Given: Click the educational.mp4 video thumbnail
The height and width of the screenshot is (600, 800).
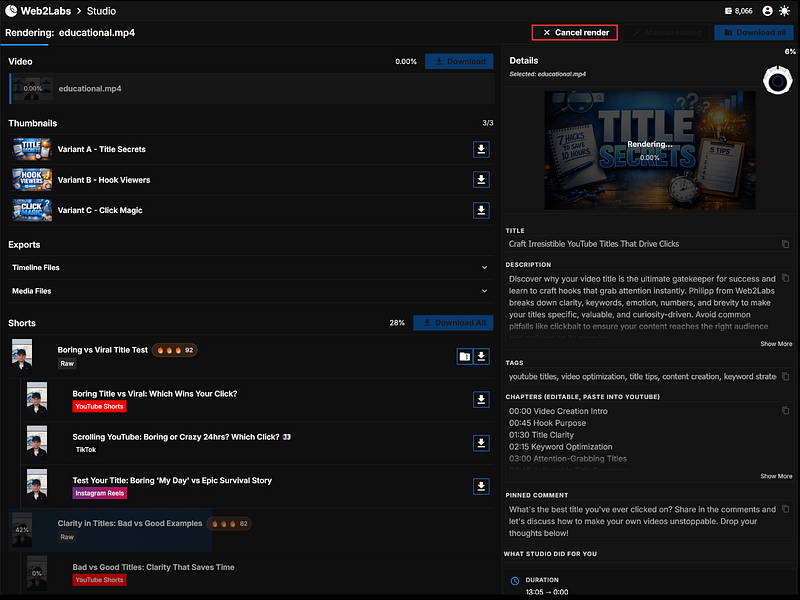Looking at the screenshot, I should pyautogui.click(x=33, y=89).
